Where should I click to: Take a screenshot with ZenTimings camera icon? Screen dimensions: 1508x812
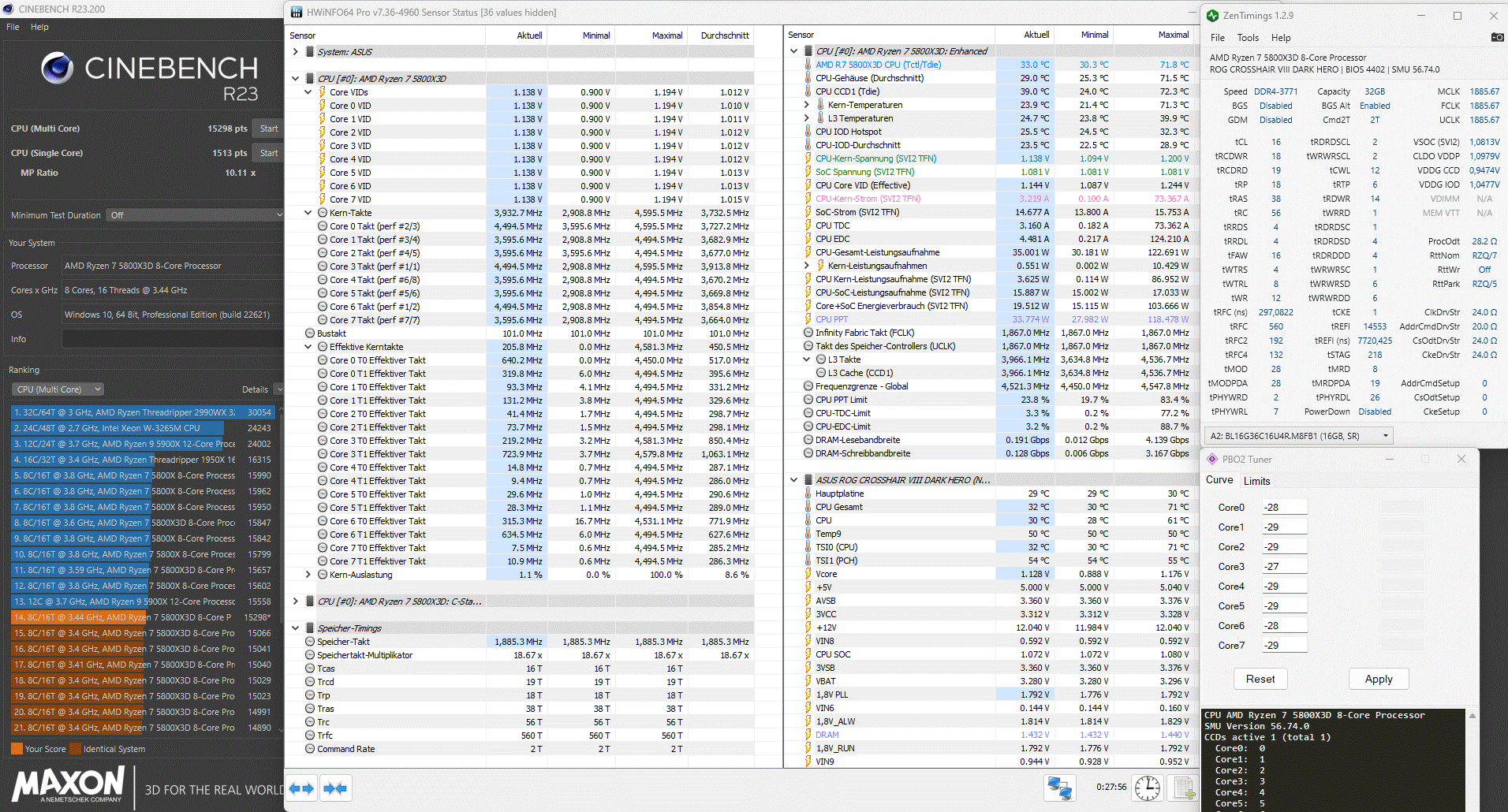[1496, 37]
